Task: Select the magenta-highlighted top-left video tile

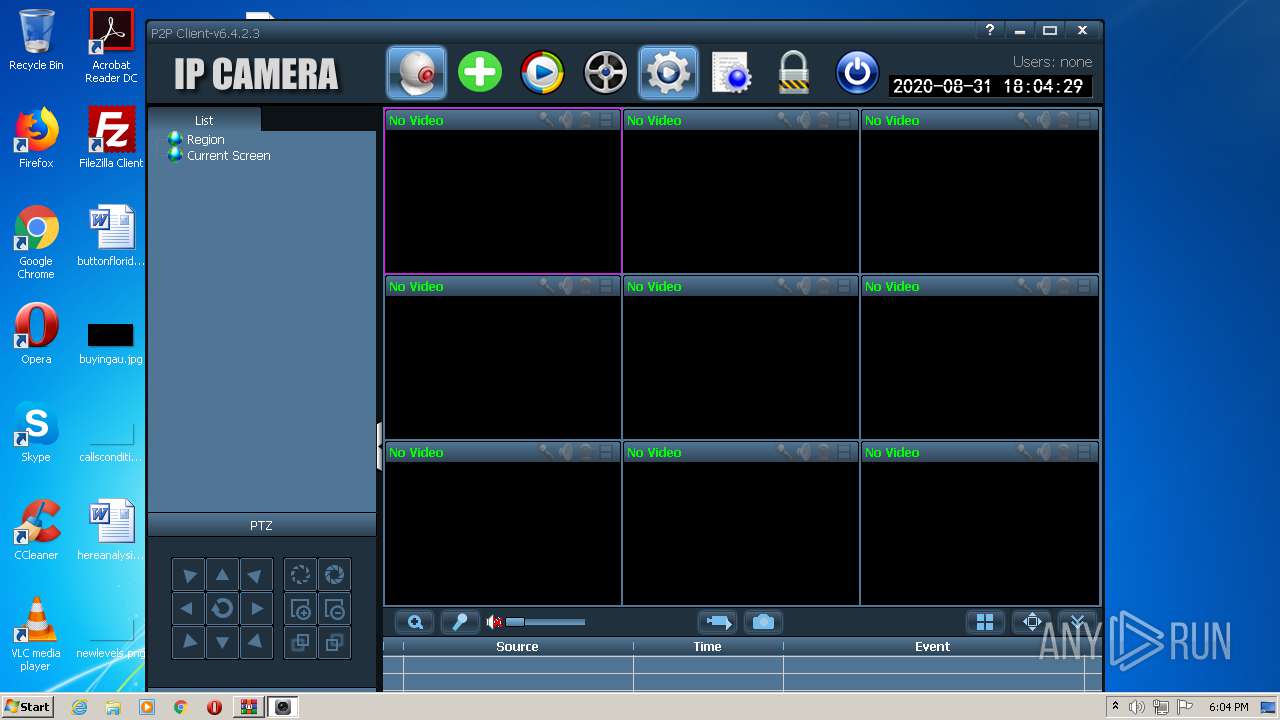Action: pyautogui.click(x=503, y=192)
